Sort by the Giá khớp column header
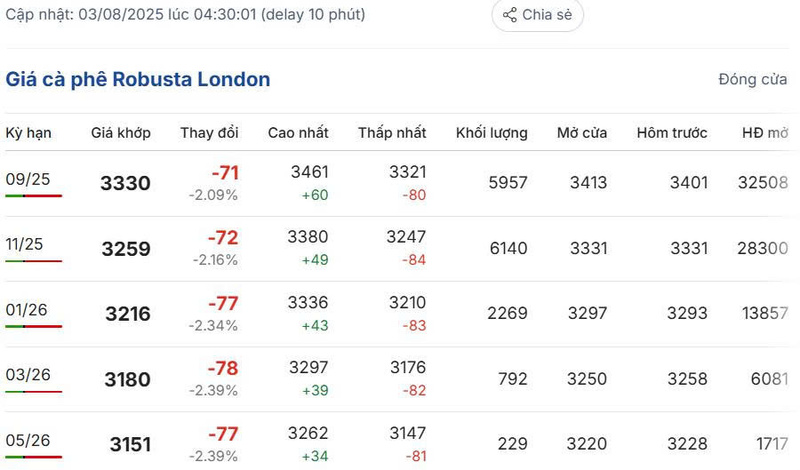The image size is (800, 470). (121, 133)
